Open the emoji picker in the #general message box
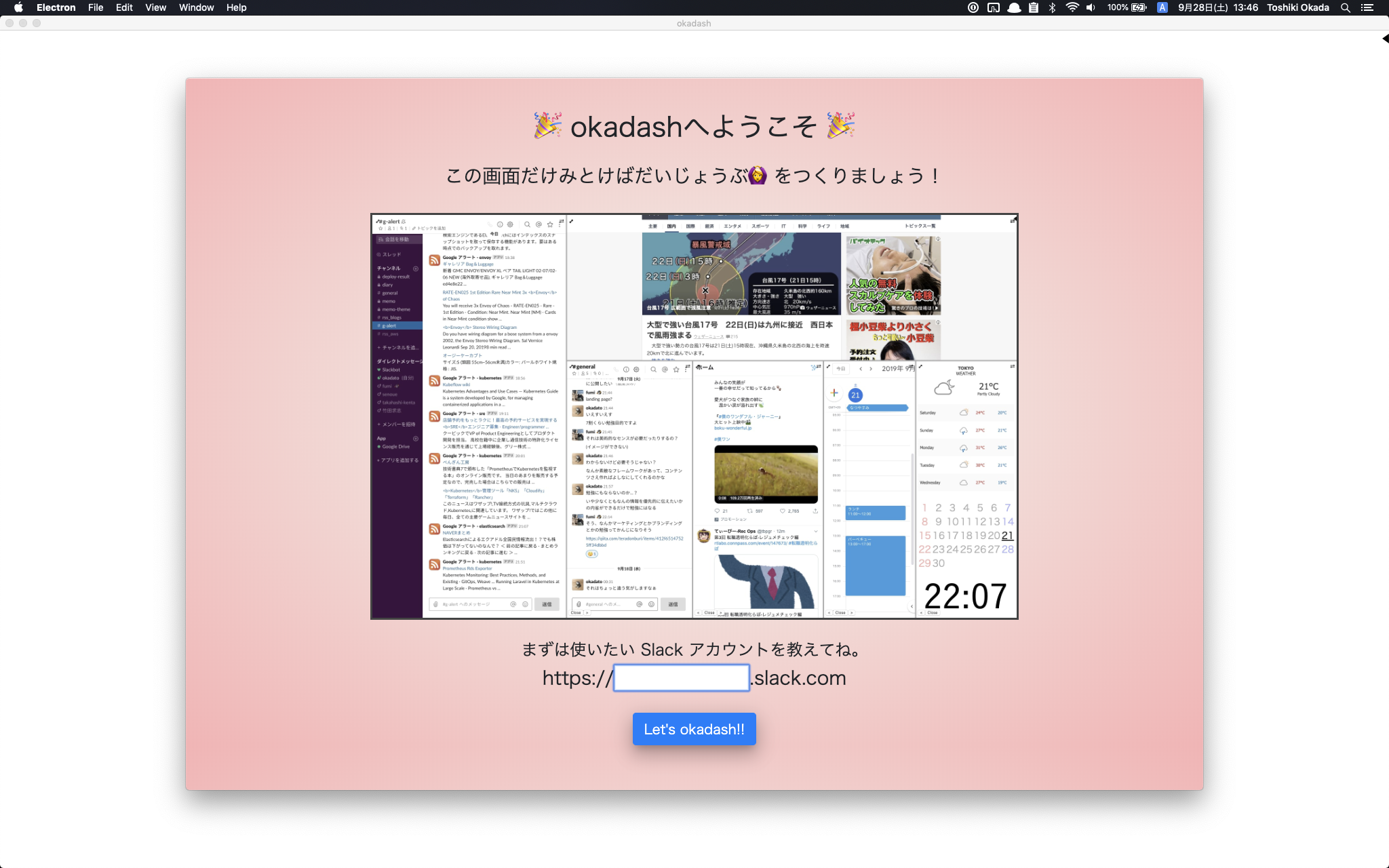 point(652,604)
